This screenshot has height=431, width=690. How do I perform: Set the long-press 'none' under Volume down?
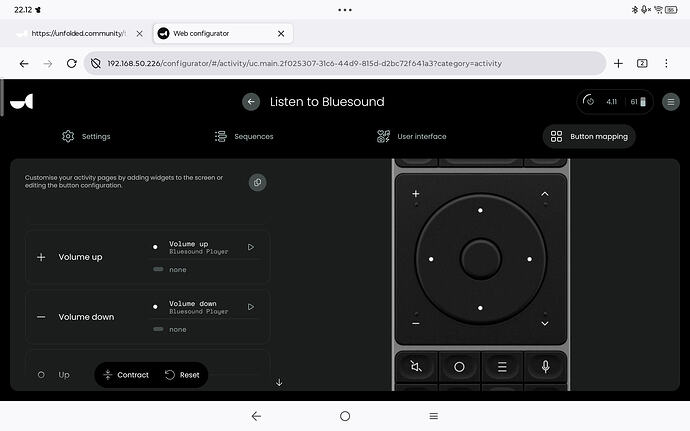[178, 329]
